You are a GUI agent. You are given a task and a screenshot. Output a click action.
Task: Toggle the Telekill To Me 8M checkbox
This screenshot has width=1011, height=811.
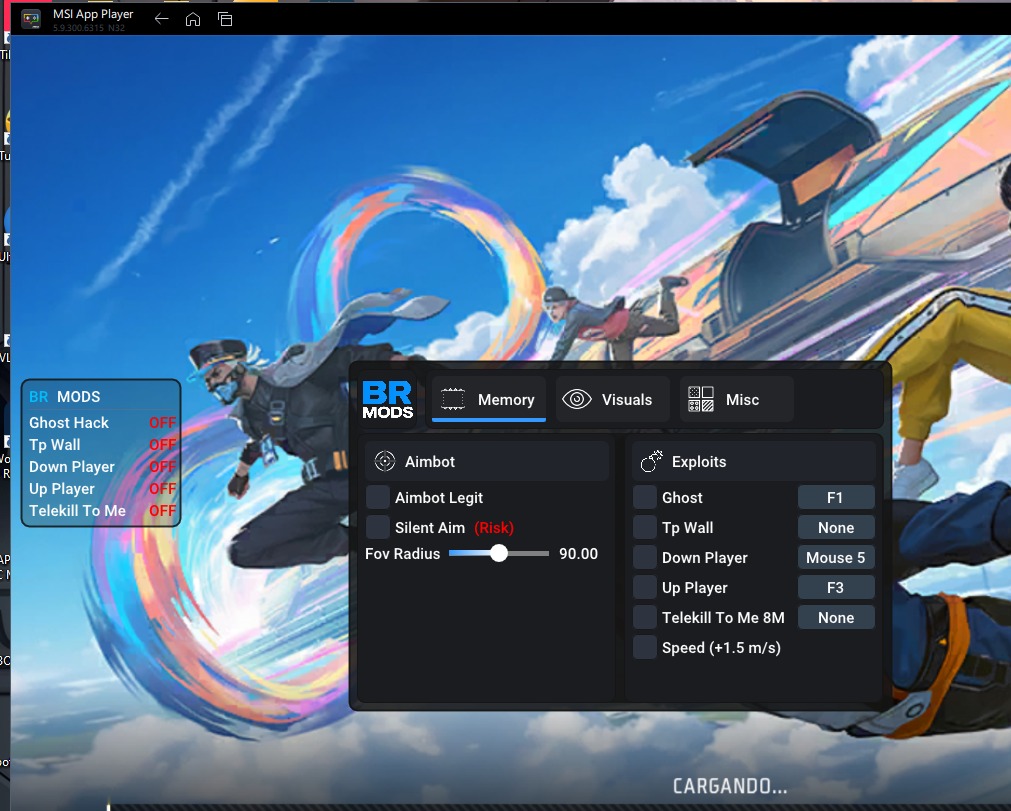645,617
